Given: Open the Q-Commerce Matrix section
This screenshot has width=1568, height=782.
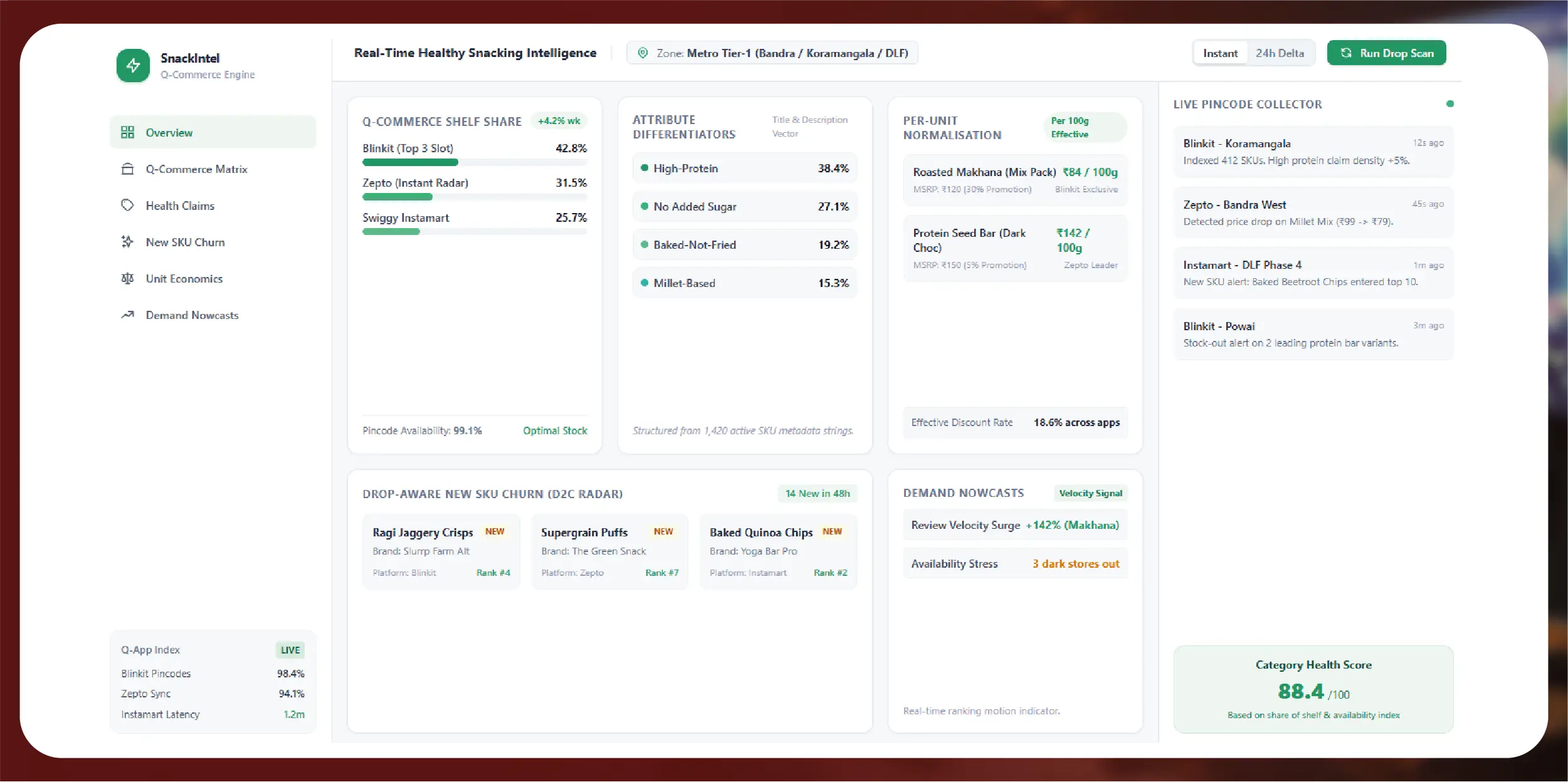Looking at the screenshot, I should pos(213,169).
